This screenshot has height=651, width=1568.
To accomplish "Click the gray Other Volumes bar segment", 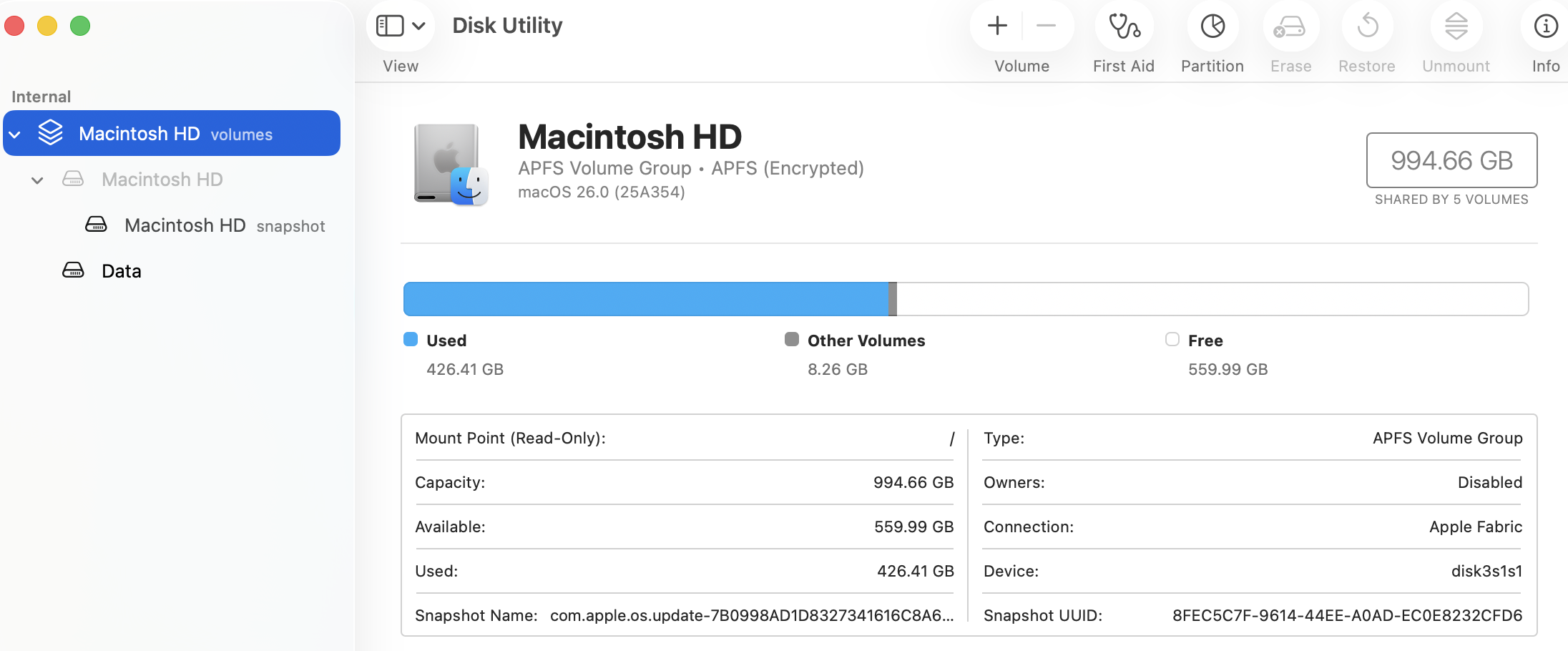I will tap(893, 299).
